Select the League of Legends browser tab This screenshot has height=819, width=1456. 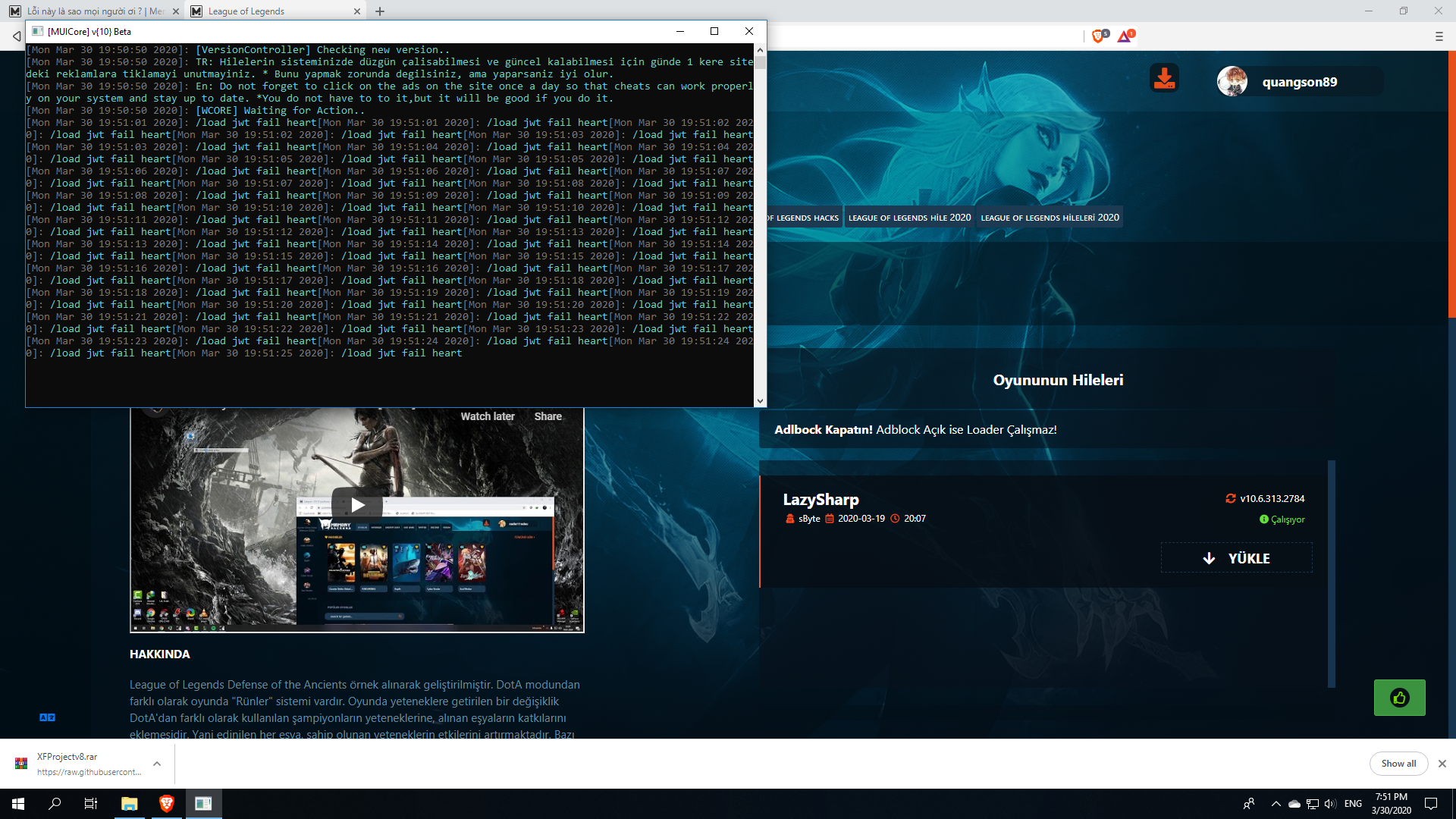coord(276,11)
